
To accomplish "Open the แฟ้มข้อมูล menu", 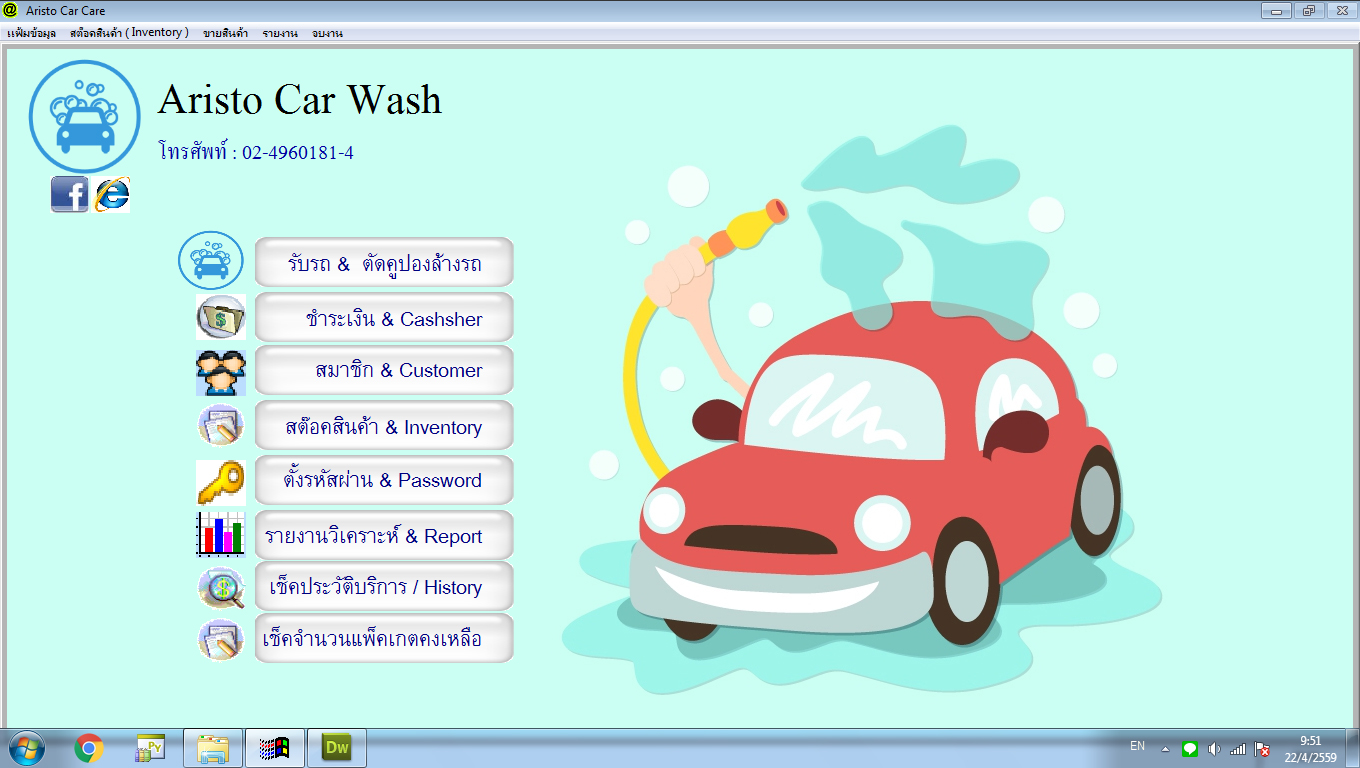I will 31,33.
